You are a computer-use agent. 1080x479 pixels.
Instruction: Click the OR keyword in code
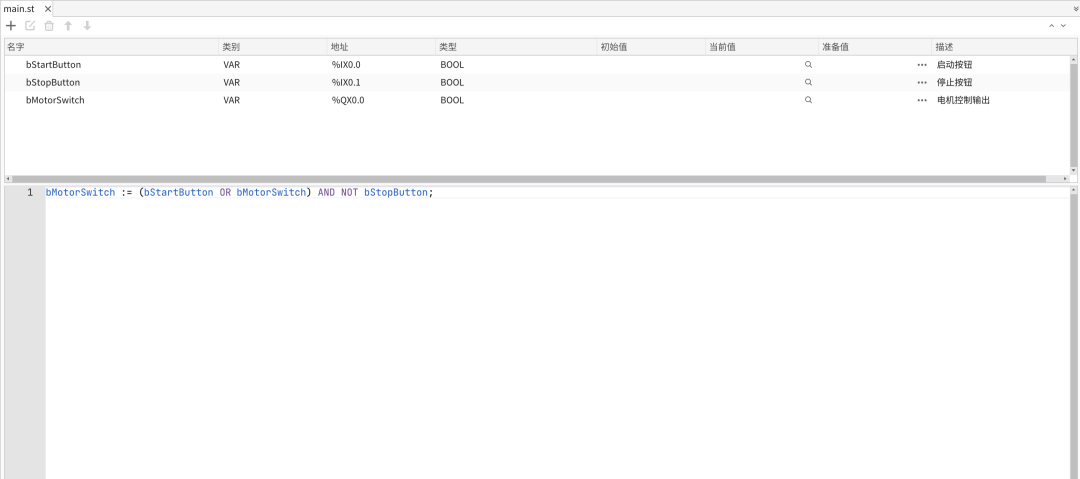[225, 192]
